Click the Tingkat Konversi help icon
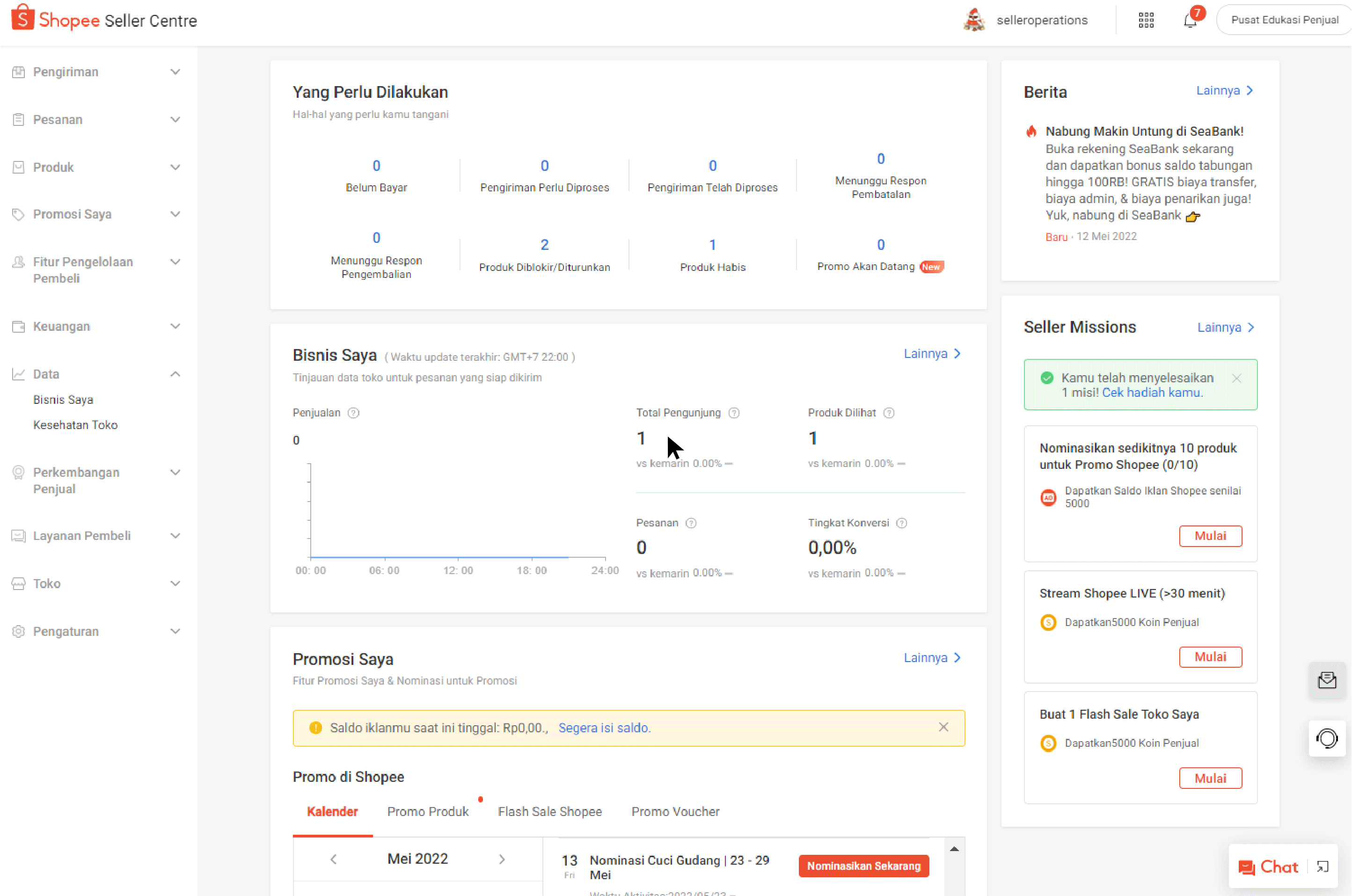The image size is (1352, 896). coord(901,524)
